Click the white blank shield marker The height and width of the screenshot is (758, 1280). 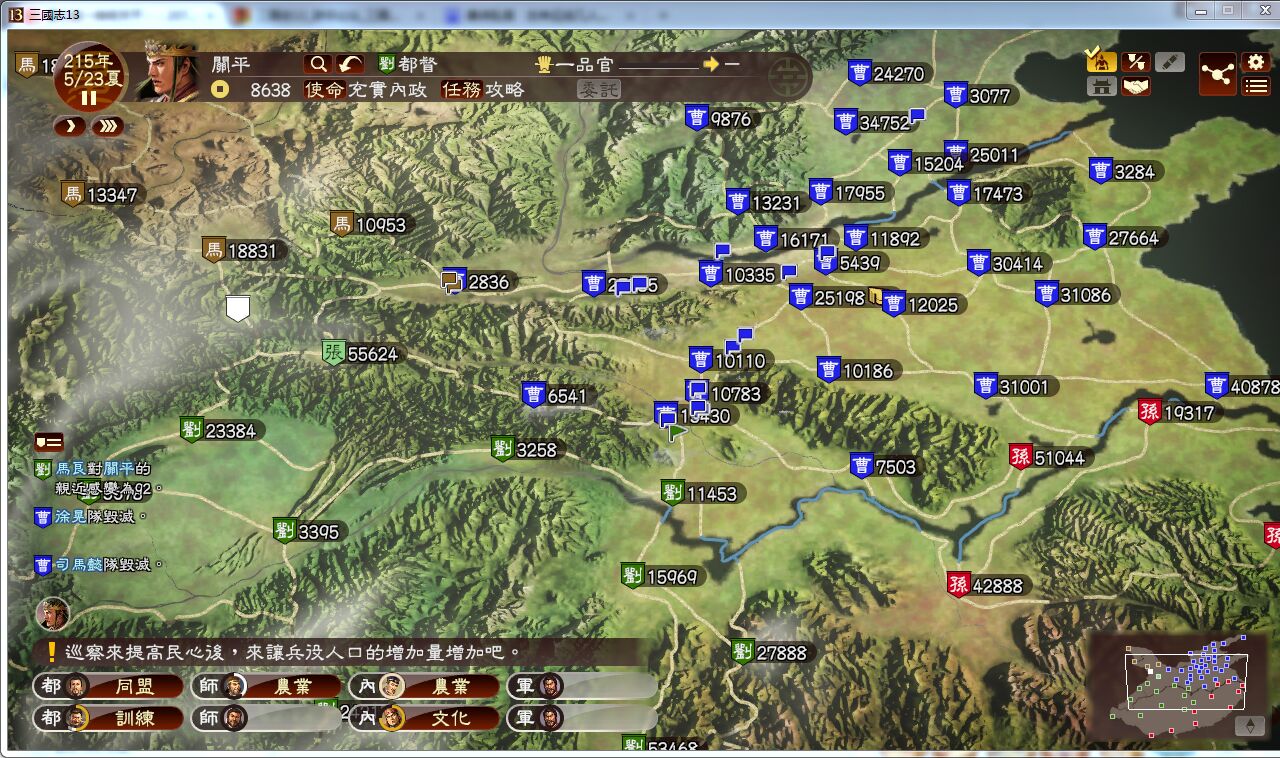[x=237, y=308]
